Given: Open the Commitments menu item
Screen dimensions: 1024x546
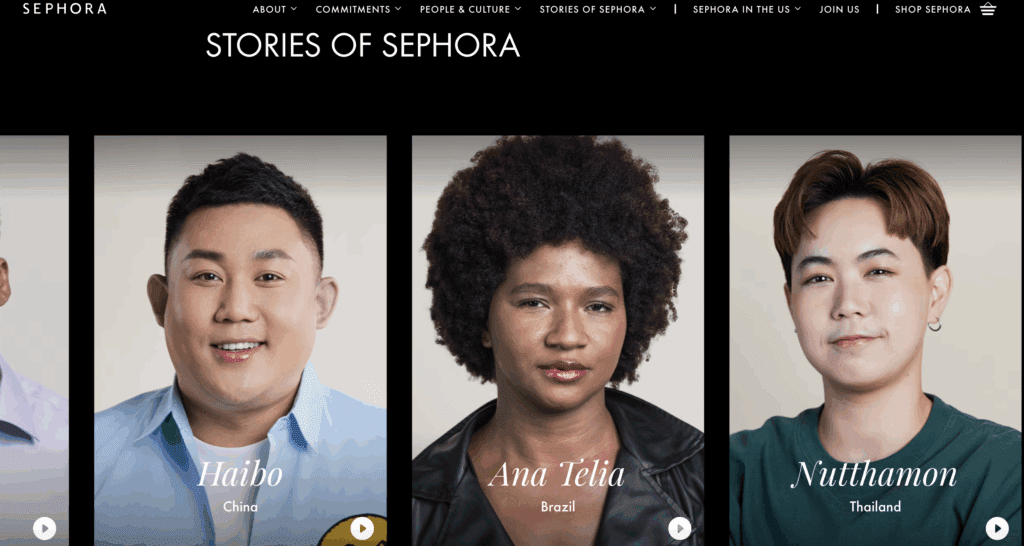Looking at the screenshot, I should [353, 9].
